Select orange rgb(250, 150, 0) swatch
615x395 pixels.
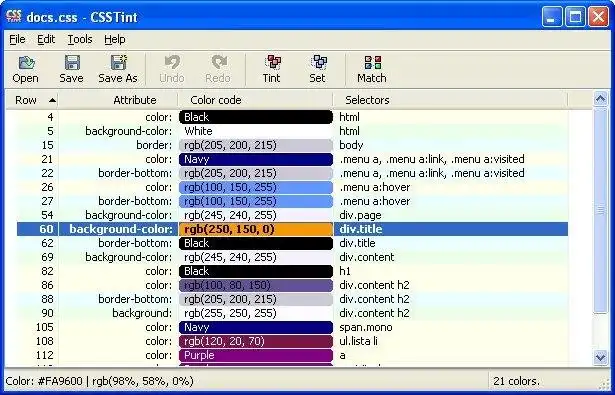[256, 229]
